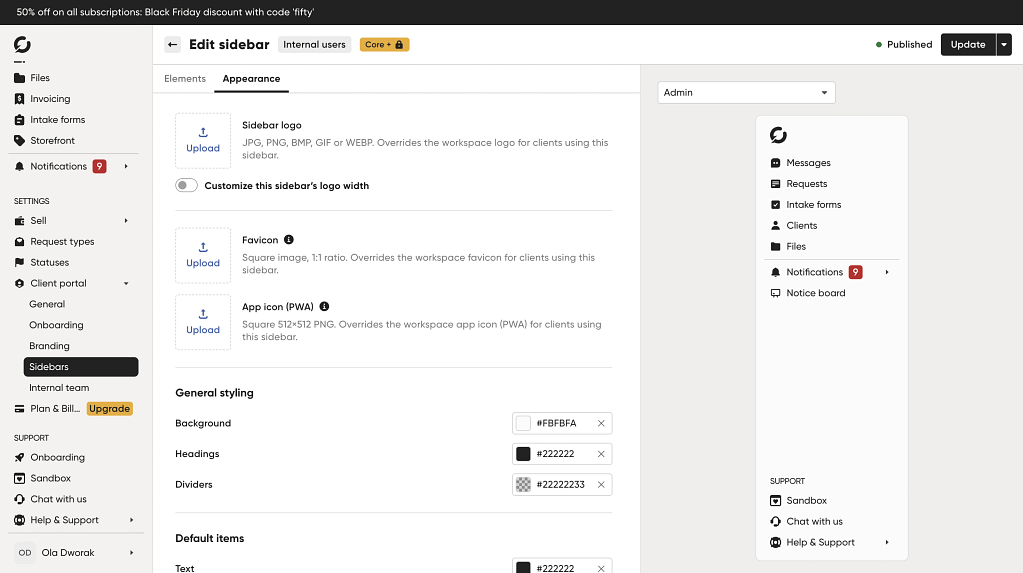Open Internal team settings
This screenshot has width=1023, height=573.
[59, 388]
